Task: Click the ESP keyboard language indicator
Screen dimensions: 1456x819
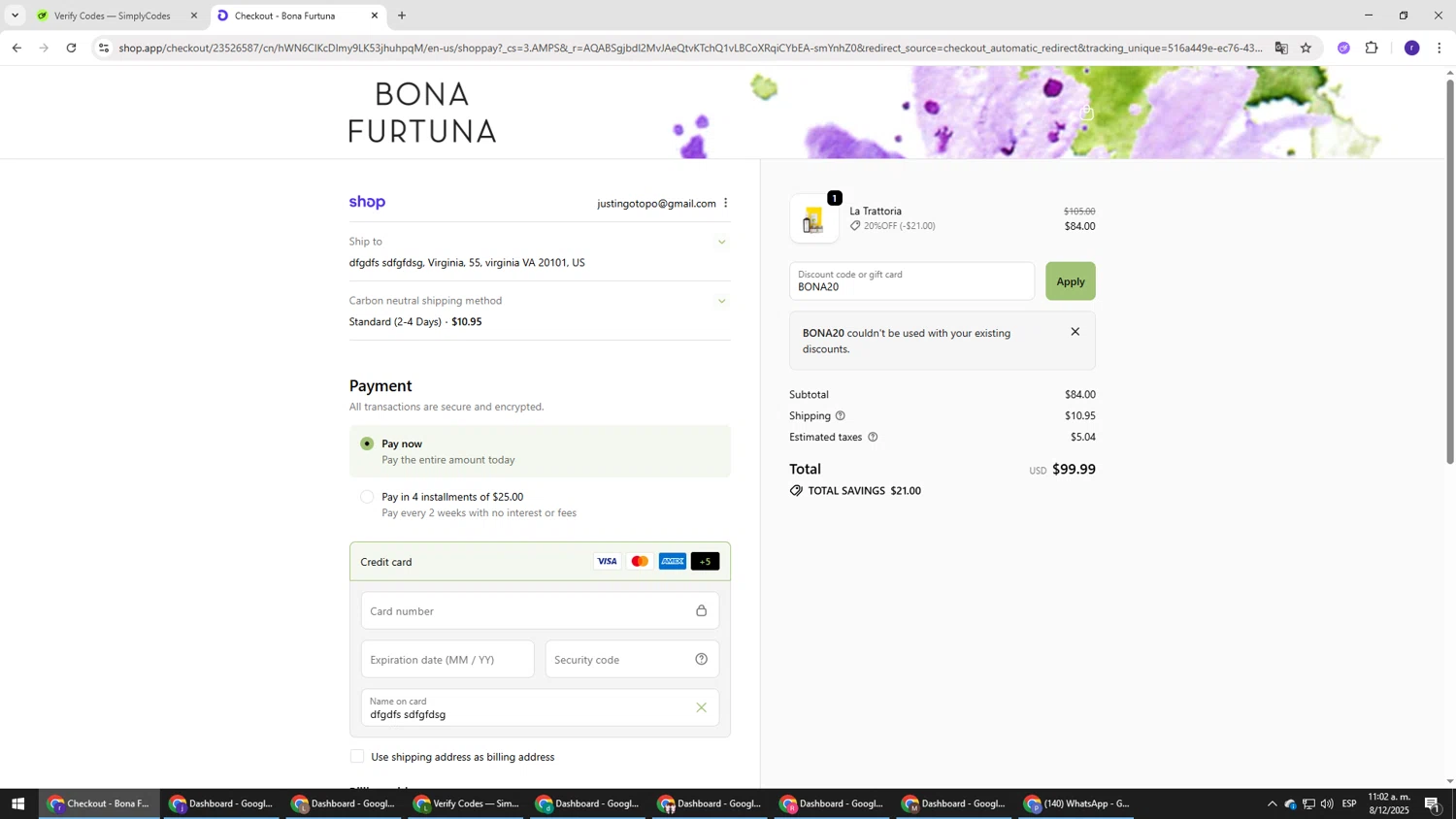Action: click(1348, 803)
